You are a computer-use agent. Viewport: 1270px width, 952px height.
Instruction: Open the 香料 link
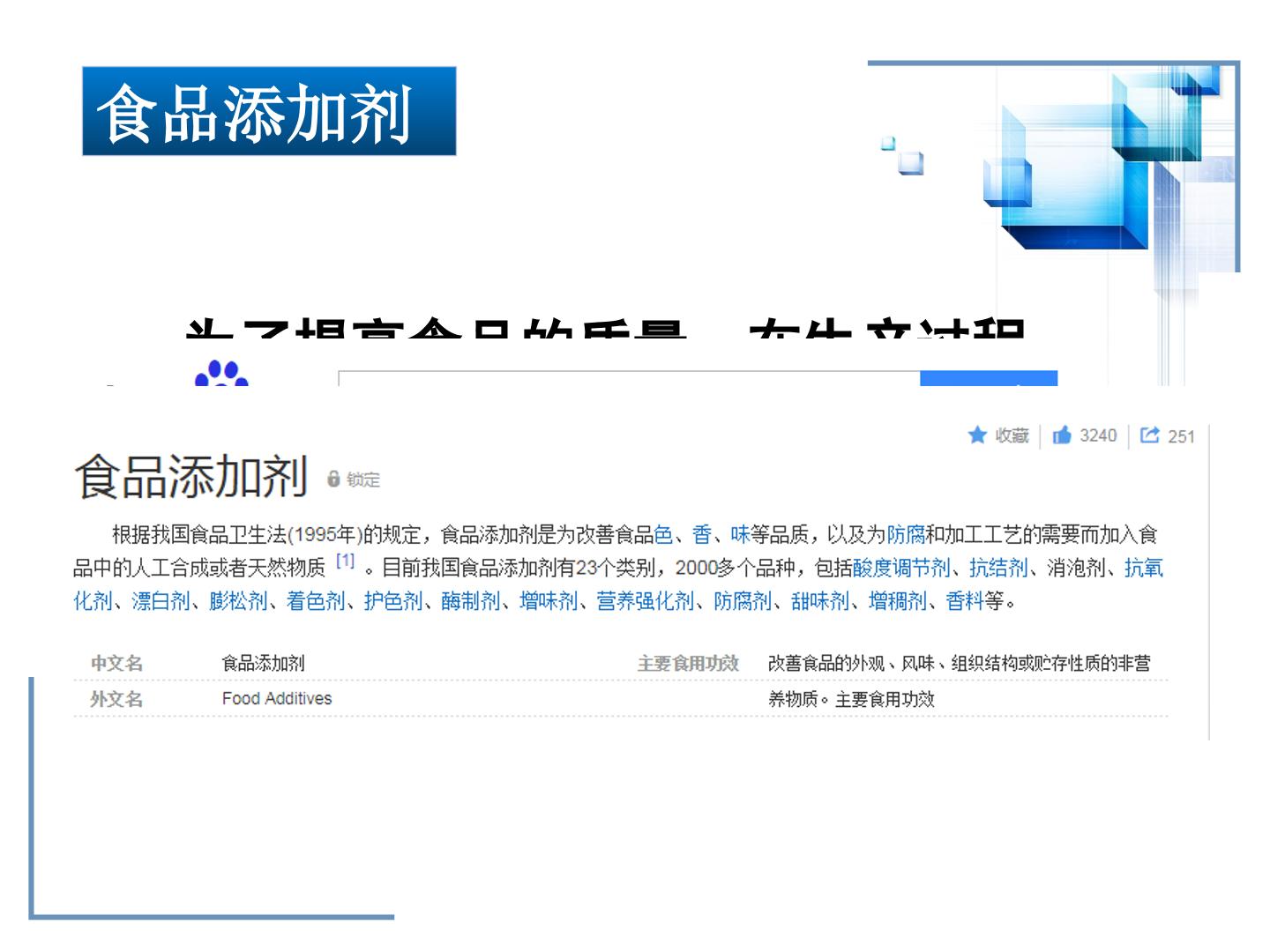pyautogui.click(x=965, y=601)
